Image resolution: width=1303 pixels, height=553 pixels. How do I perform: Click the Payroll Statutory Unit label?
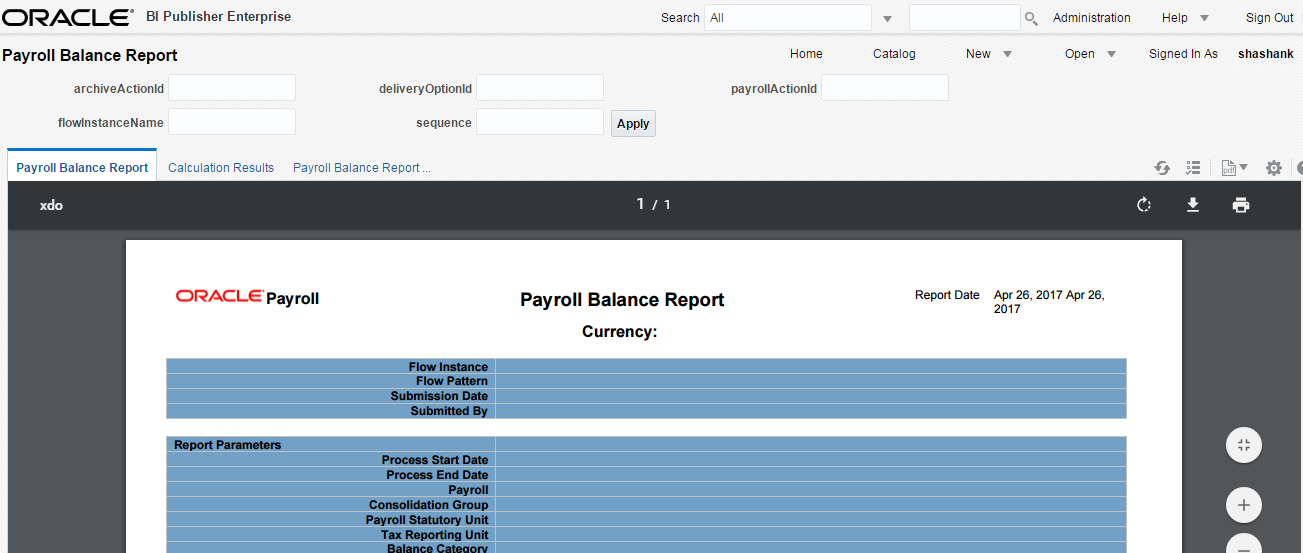pyautogui.click(x=427, y=520)
